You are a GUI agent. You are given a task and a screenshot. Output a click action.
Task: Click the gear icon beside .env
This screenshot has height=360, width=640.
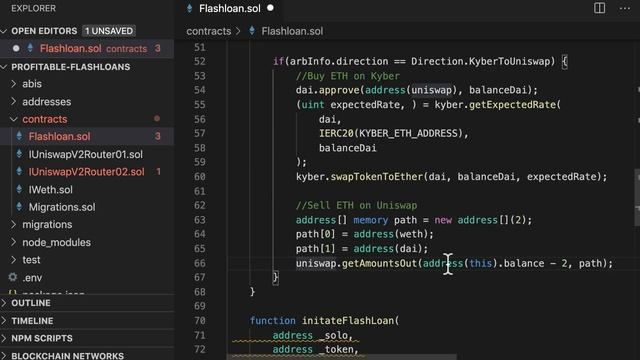coord(13,278)
